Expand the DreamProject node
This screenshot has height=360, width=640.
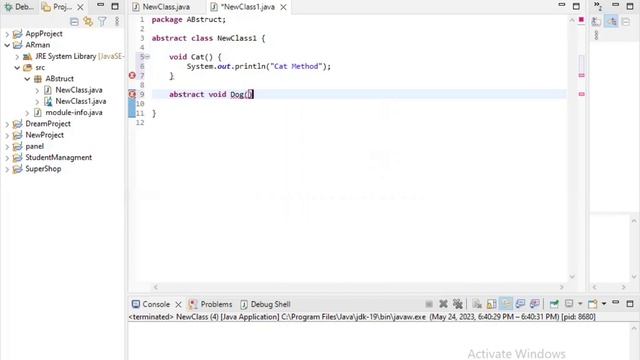coord(7,124)
